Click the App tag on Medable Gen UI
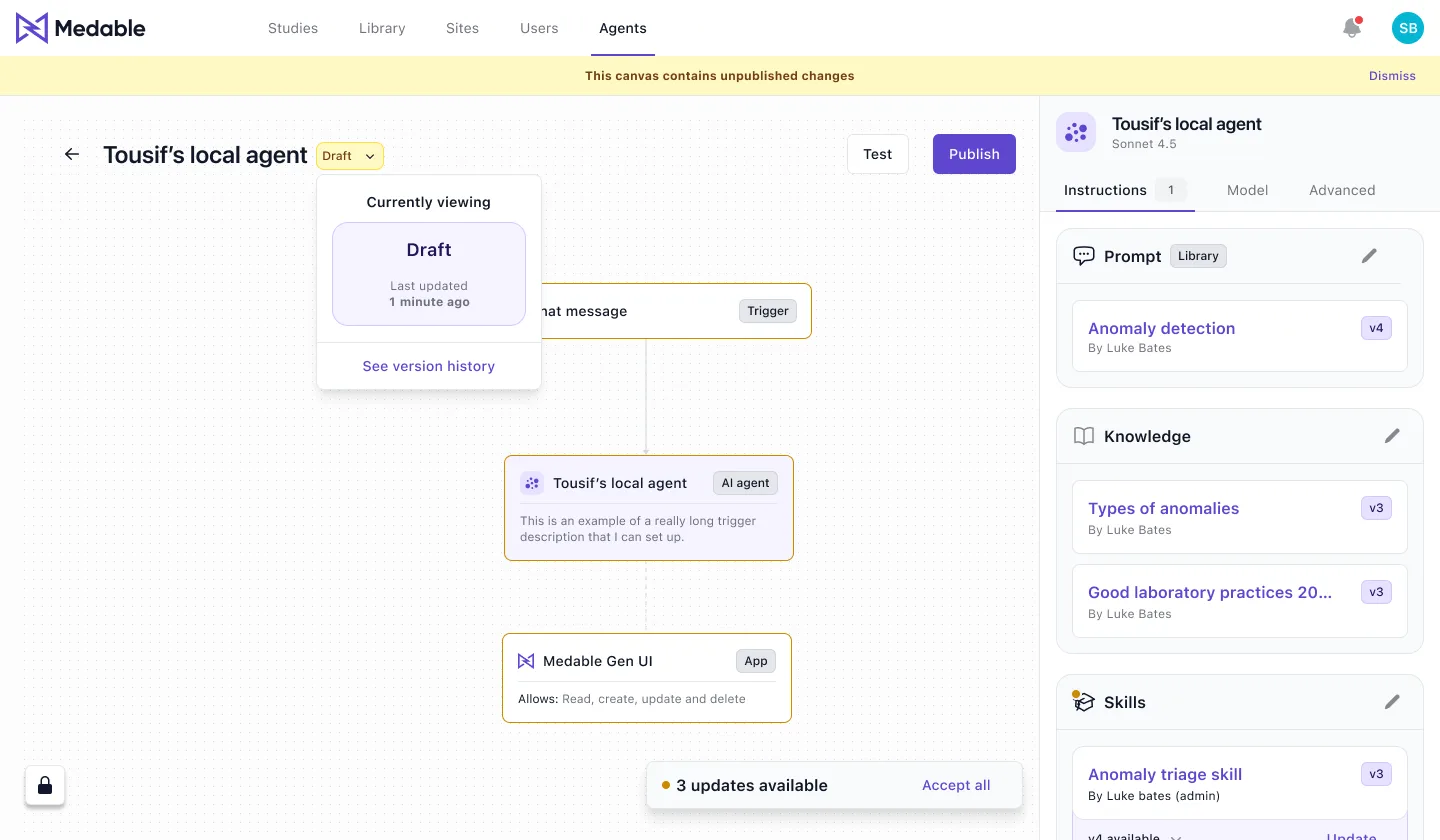This screenshot has width=1440, height=840. coord(756,661)
